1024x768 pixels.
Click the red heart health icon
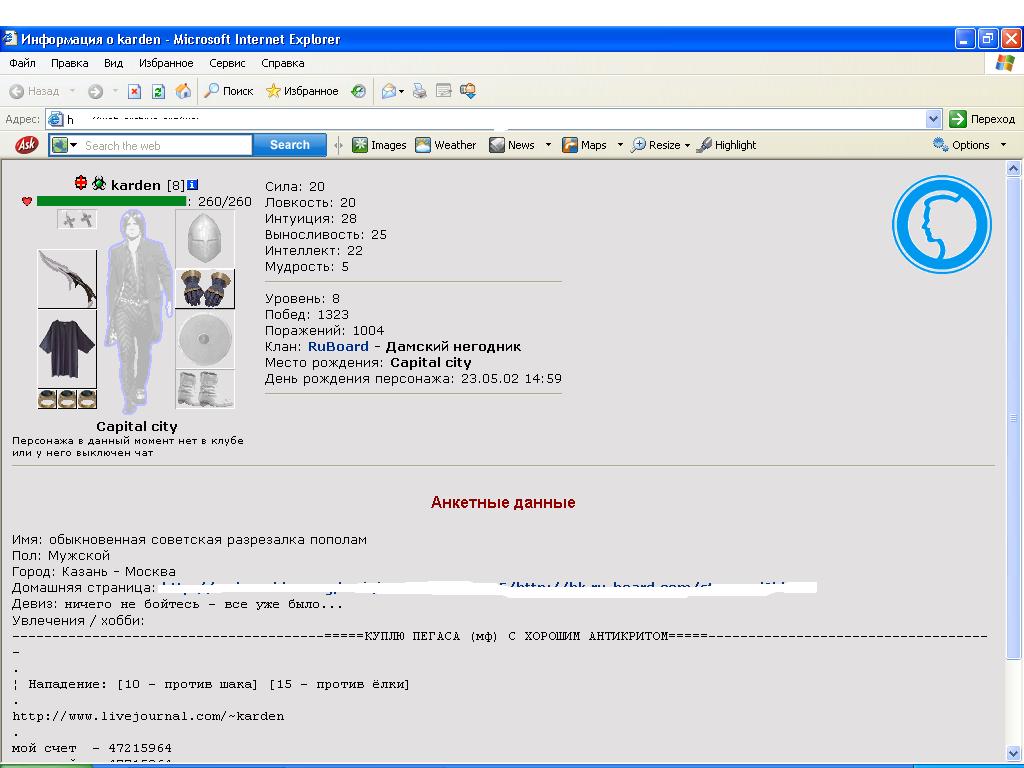click(27, 201)
